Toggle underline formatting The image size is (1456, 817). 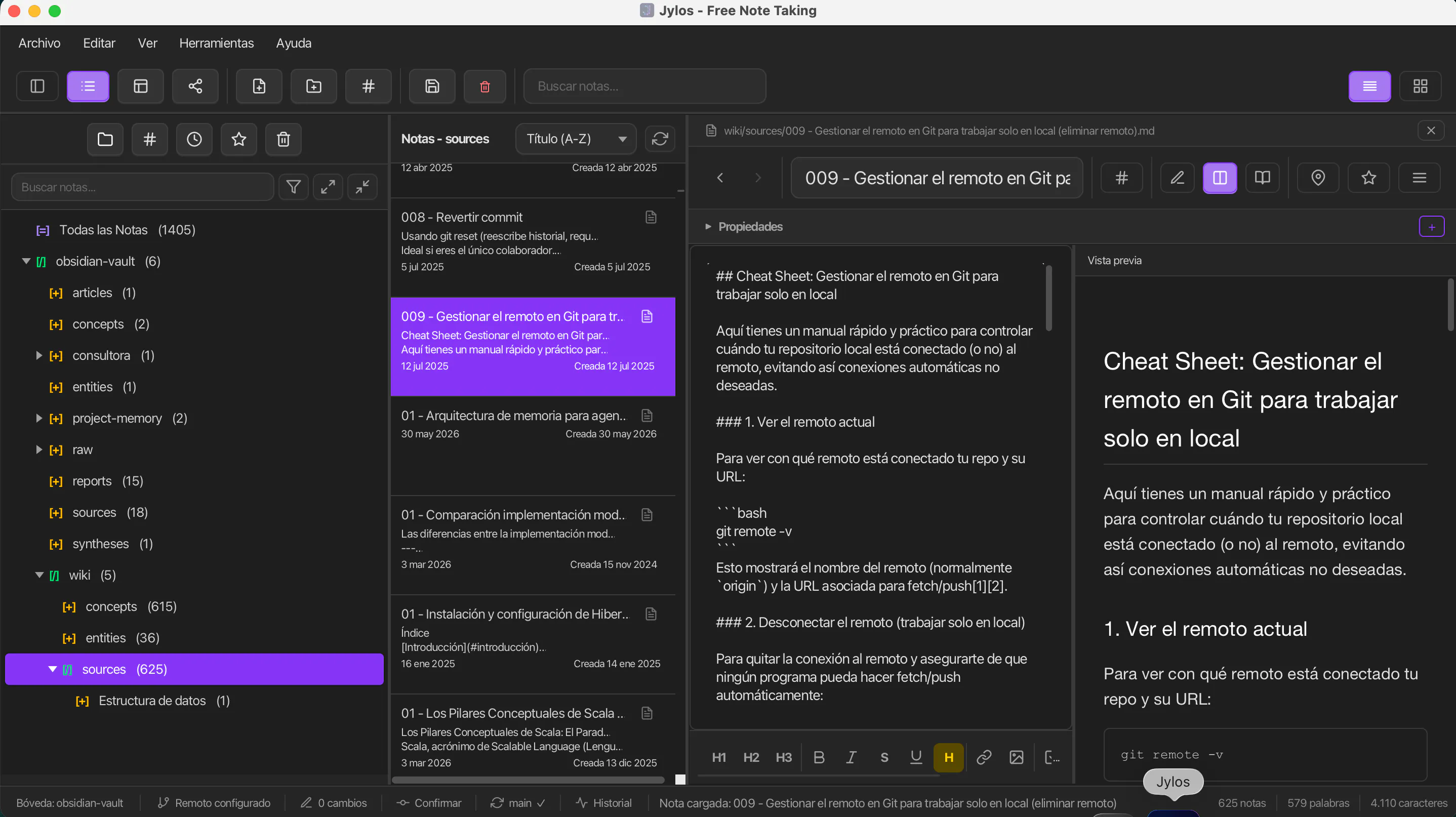[x=916, y=758]
